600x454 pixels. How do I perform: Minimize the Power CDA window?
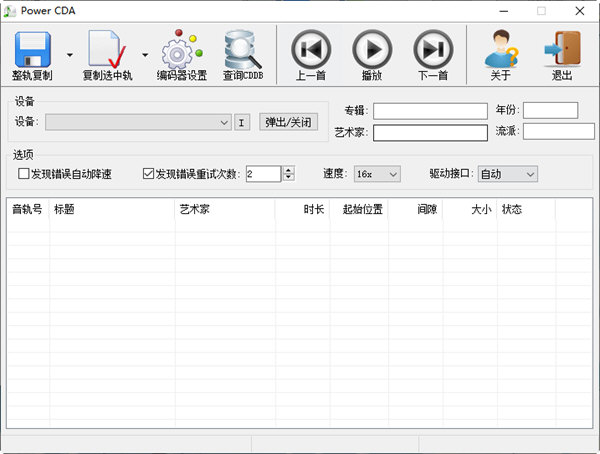pyautogui.click(x=504, y=11)
